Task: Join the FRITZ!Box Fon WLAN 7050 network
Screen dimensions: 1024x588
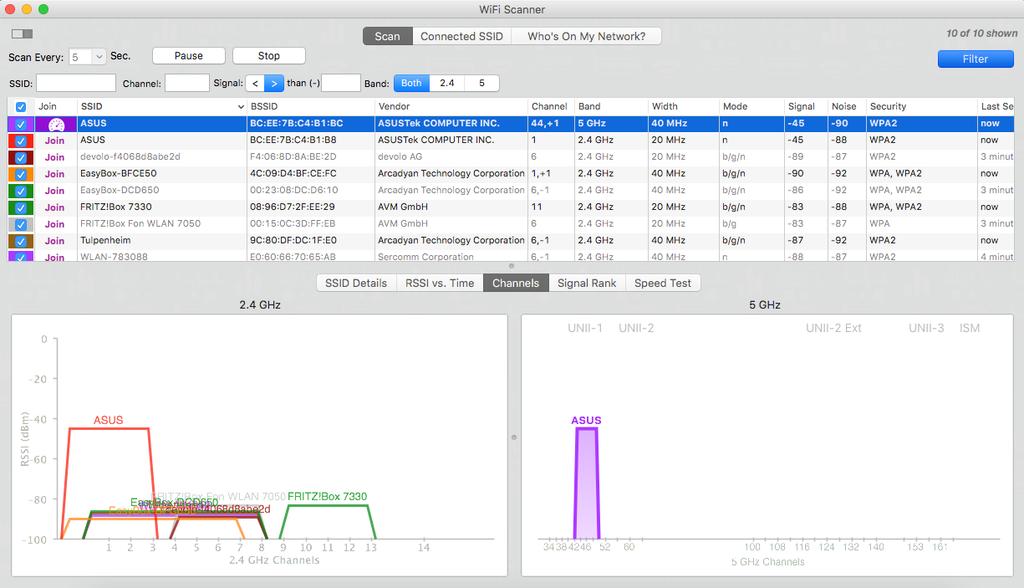Action: coord(55,224)
